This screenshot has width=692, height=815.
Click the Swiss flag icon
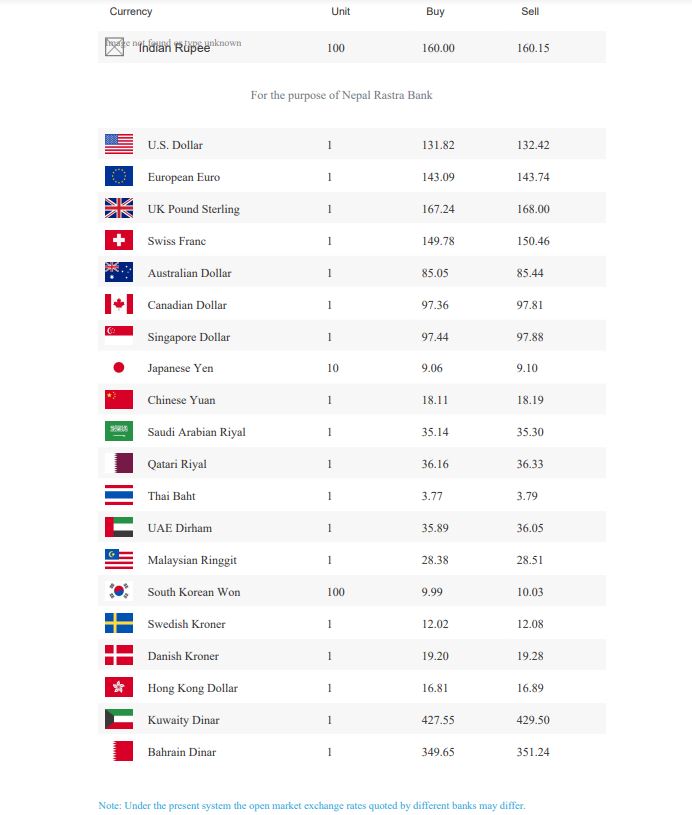point(119,240)
